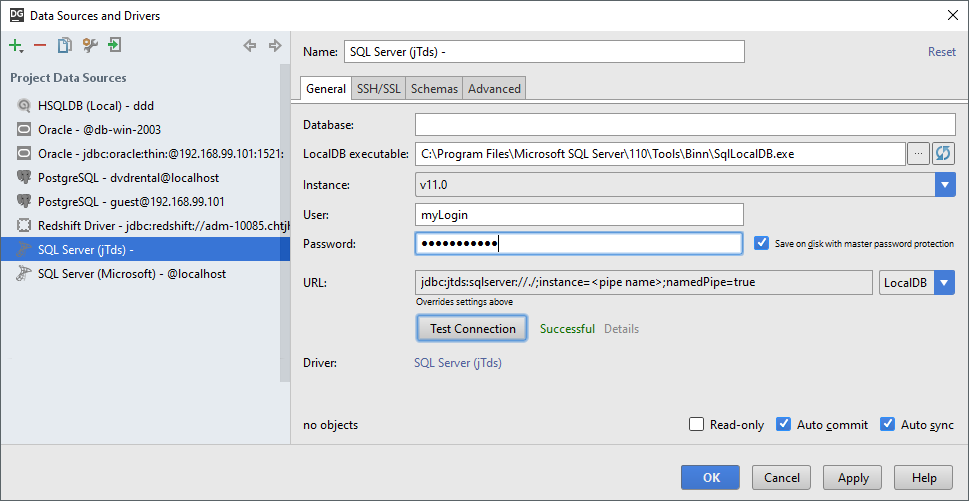Expand the Instance v11.0 dropdown
The width and height of the screenshot is (969, 501).
coord(945,185)
